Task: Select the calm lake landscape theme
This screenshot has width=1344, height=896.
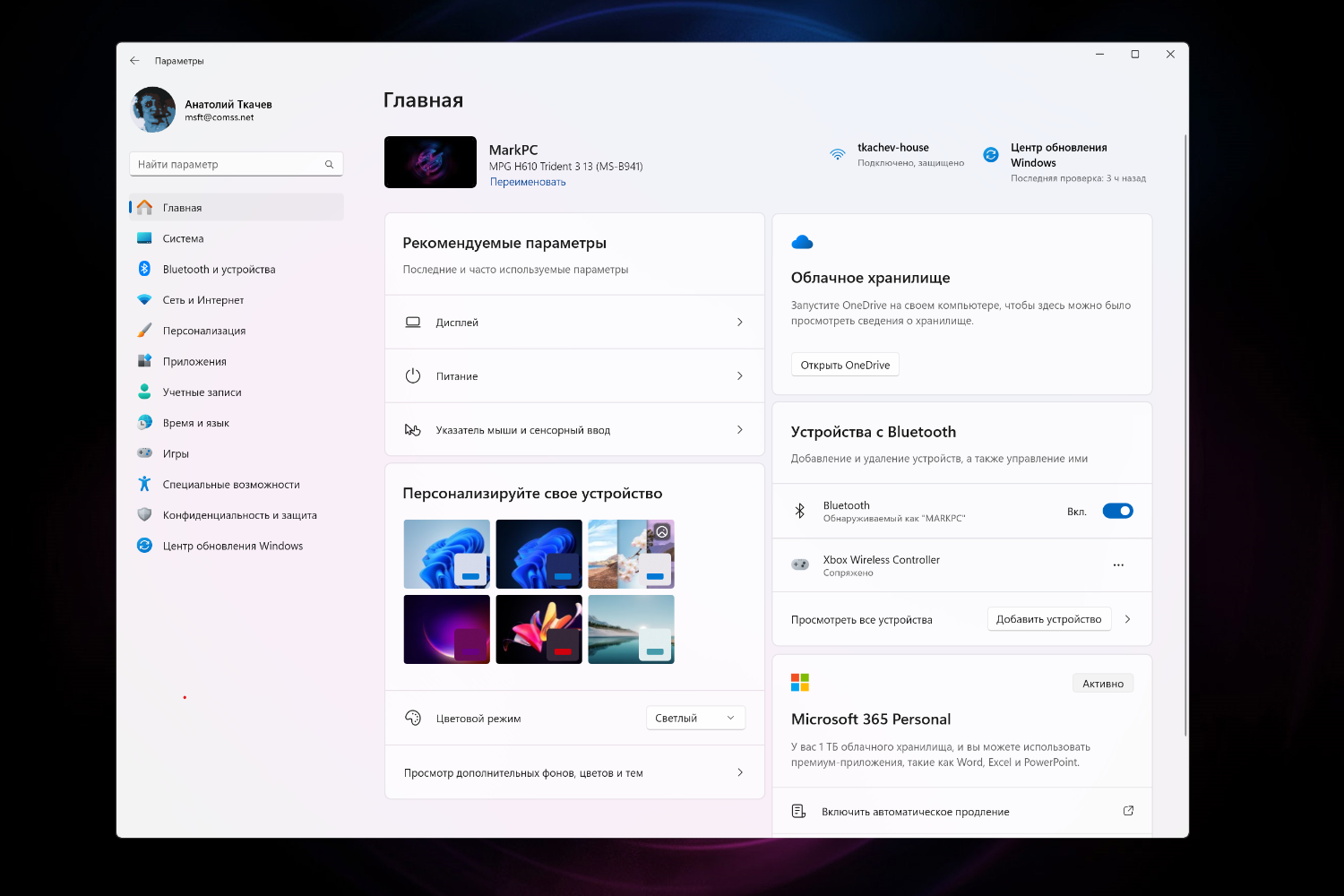Action: (631, 629)
